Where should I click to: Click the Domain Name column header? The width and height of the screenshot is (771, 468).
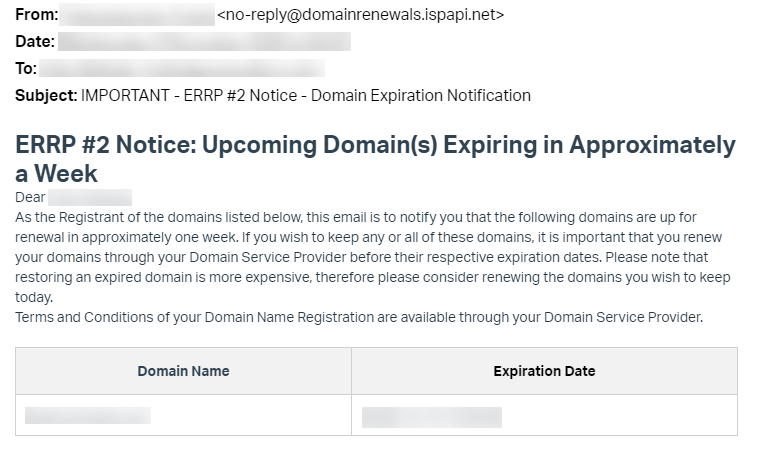click(x=183, y=371)
